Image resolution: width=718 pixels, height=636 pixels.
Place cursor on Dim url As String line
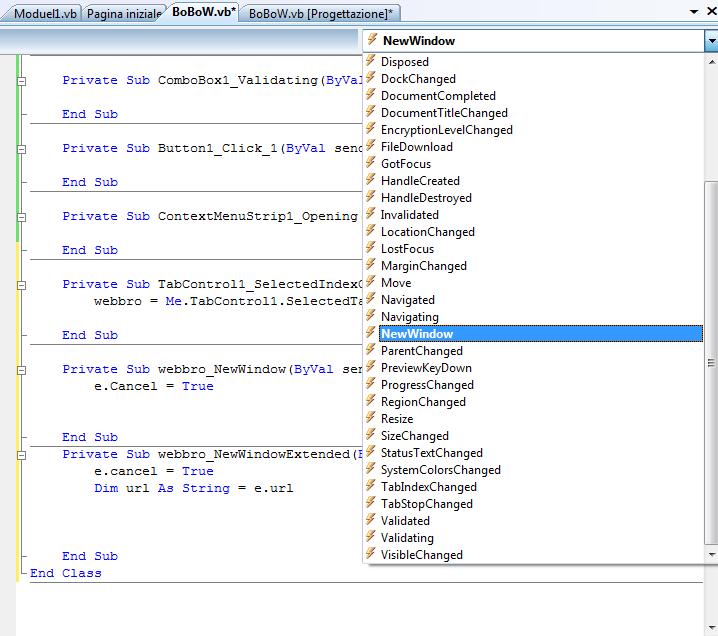[193, 488]
